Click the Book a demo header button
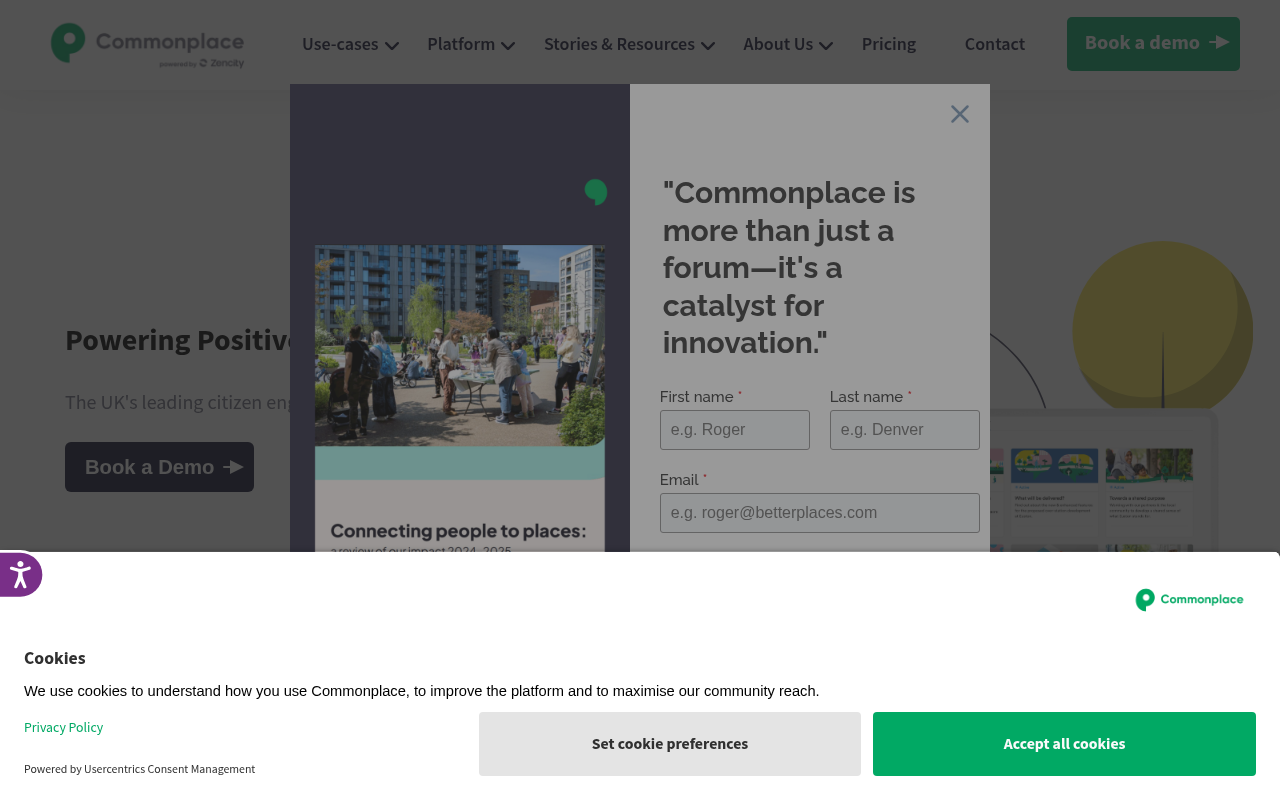 1153,44
